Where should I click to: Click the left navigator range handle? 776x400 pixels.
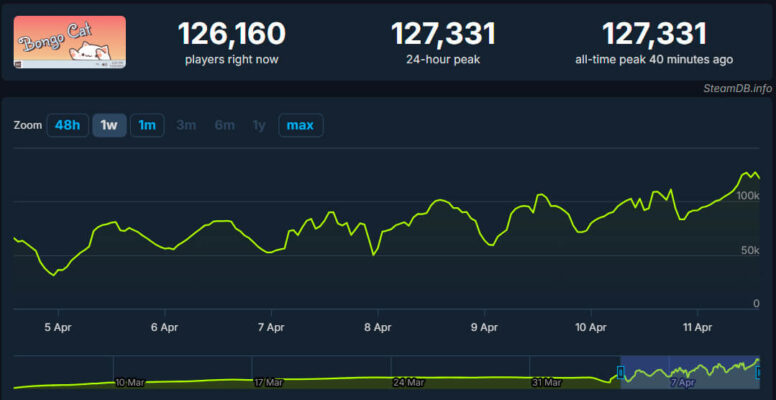pos(621,372)
